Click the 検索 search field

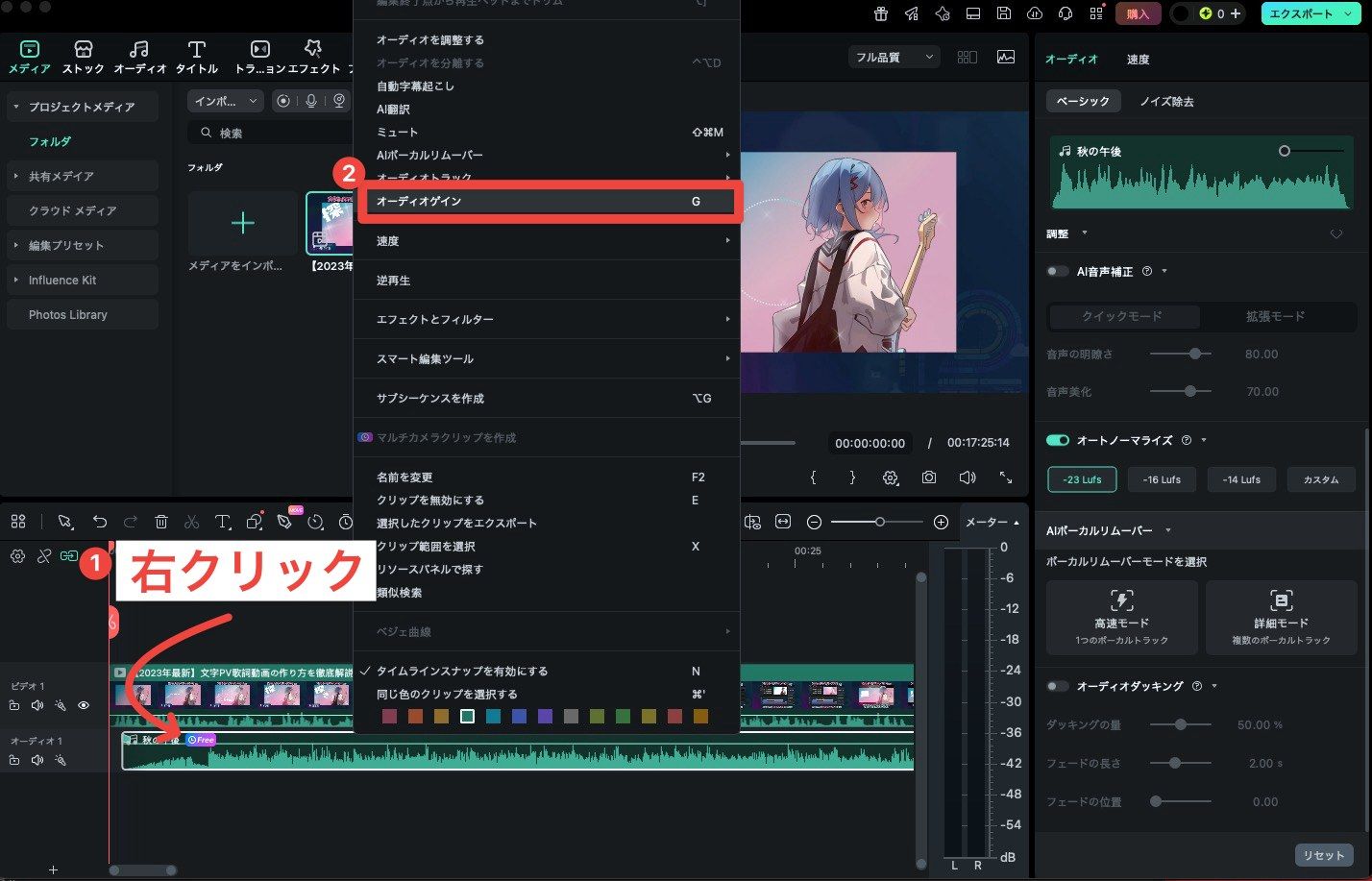269,133
